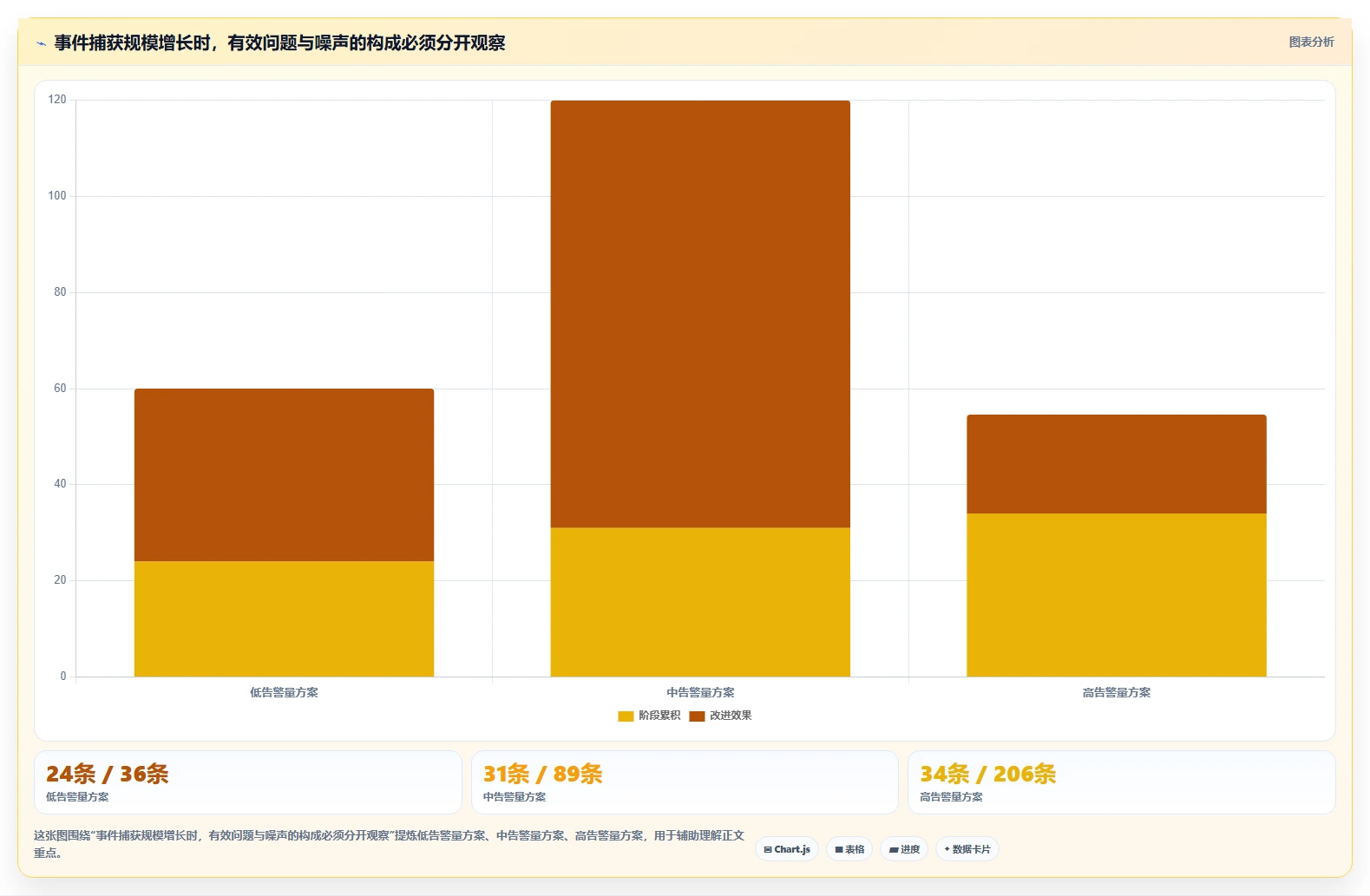Toggle the 阶段累积 legend swatch

626,716
